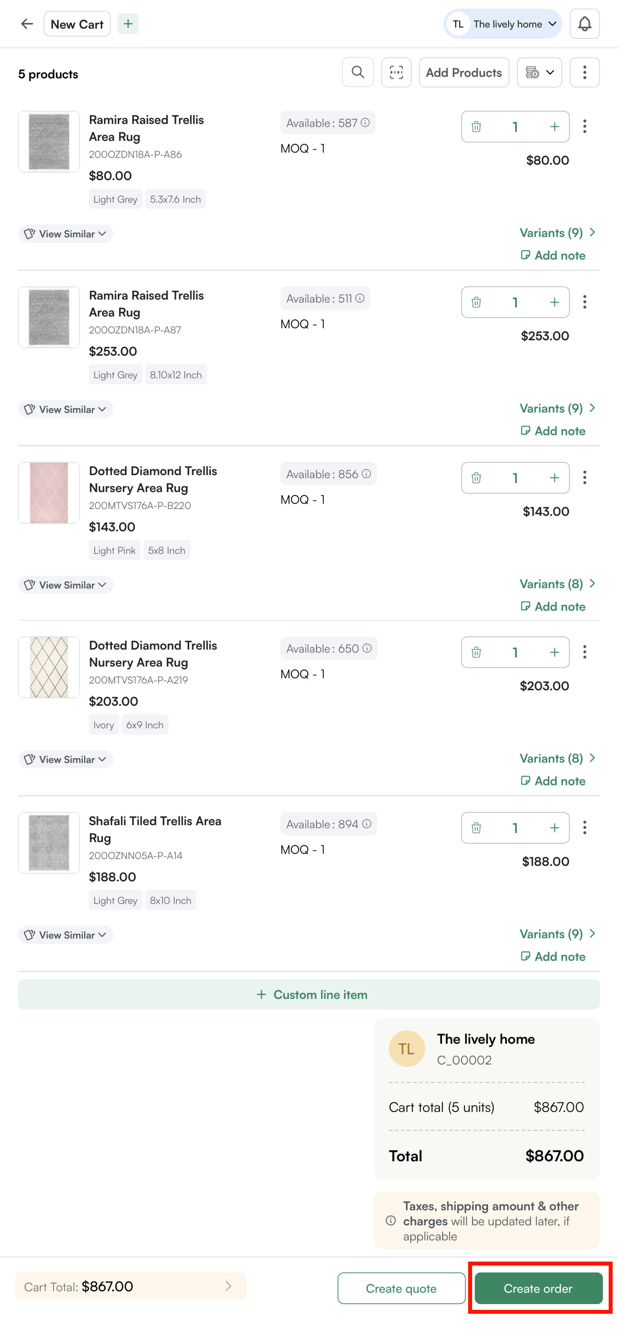Viewport: 618px width, 1338px height.
Task: Click the Create quote button
Action: tap(401, 1288)
